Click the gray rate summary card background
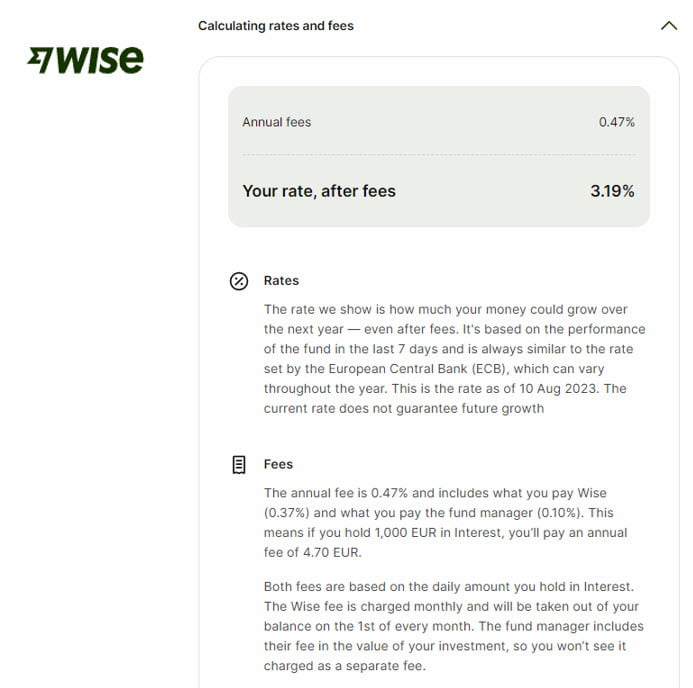Viewport: 693px width, 688px height. (x=439, y=156)
